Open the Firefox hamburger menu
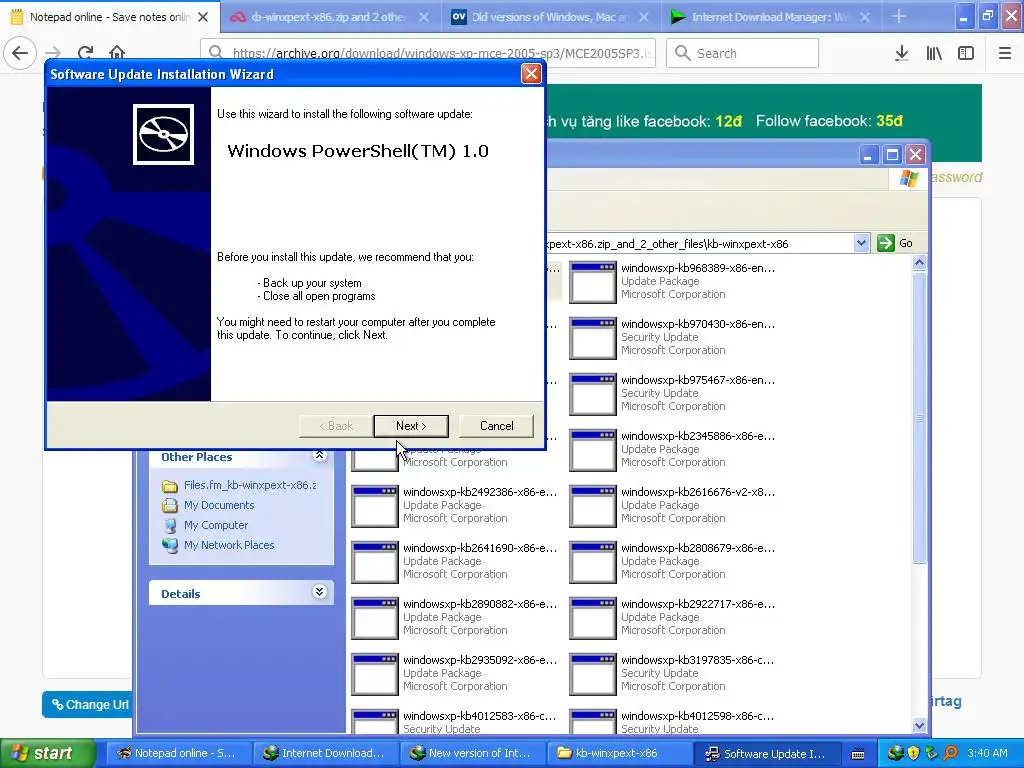 click(x=1004, y=53)
